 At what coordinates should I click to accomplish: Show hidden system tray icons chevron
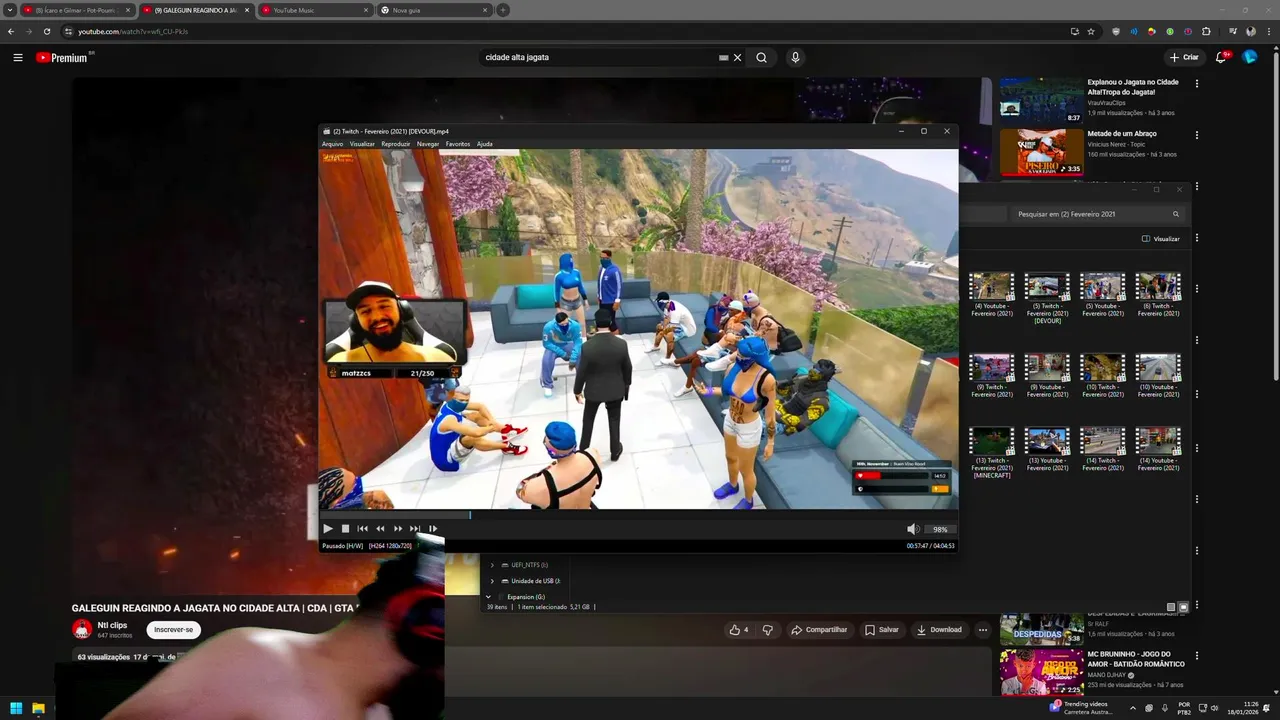(x=1133, y=708)
